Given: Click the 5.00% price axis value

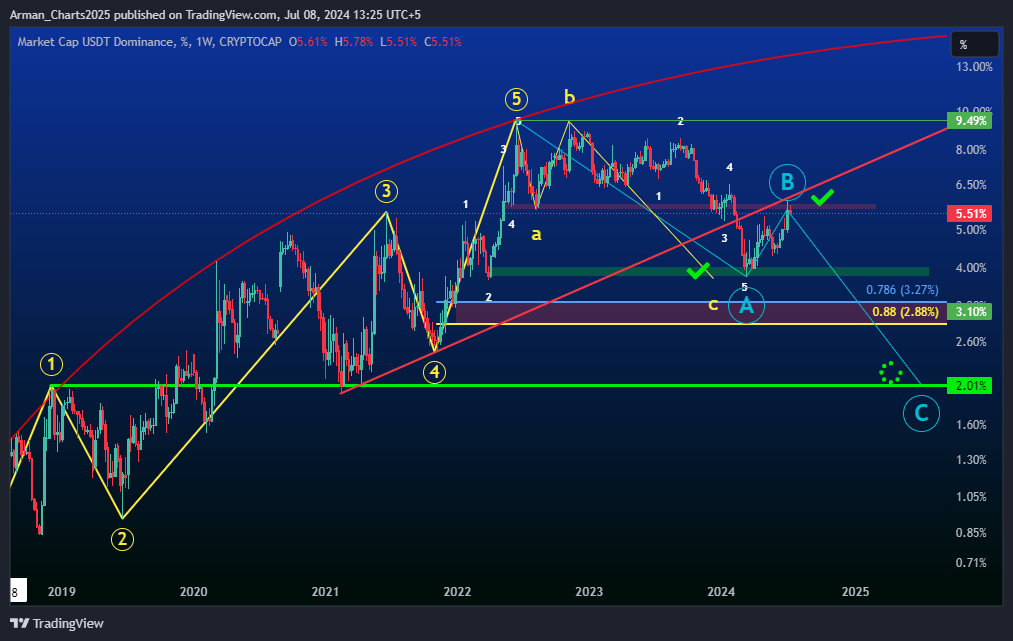Looking at the screenshot, I should pos(971,230).
